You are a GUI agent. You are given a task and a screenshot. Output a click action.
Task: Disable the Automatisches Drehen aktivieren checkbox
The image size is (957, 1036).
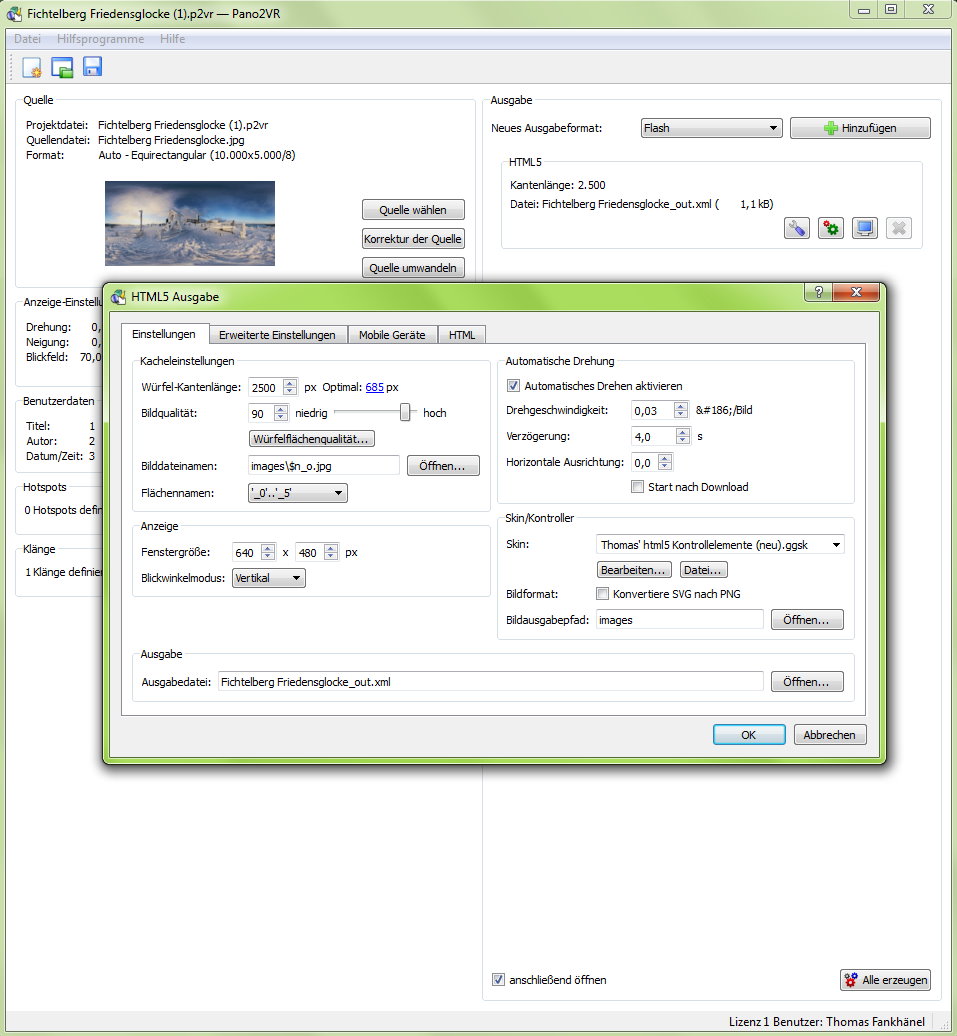coord(514,386)
